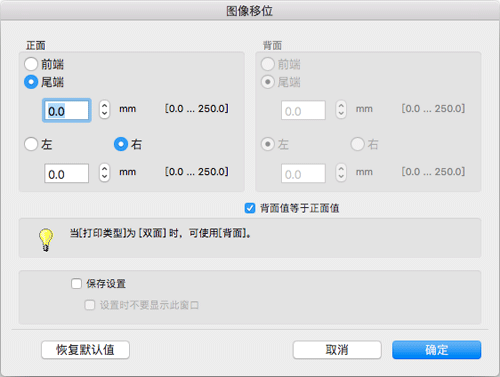Confirm with the 确定 button
Image resolution: width=500 pixels, height=377 pixels.
point(437,350)
